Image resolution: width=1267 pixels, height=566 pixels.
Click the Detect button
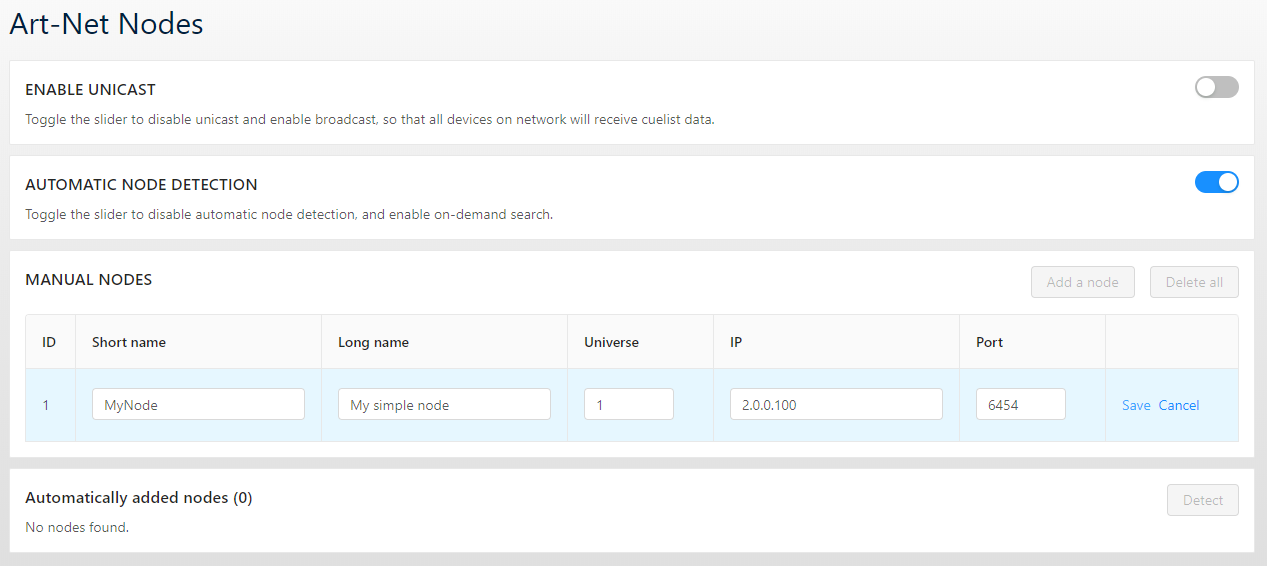1202,500
